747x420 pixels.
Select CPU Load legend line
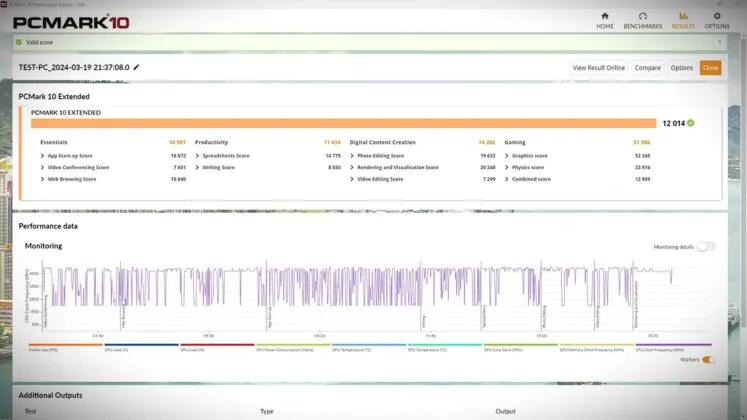pos(141,345)
